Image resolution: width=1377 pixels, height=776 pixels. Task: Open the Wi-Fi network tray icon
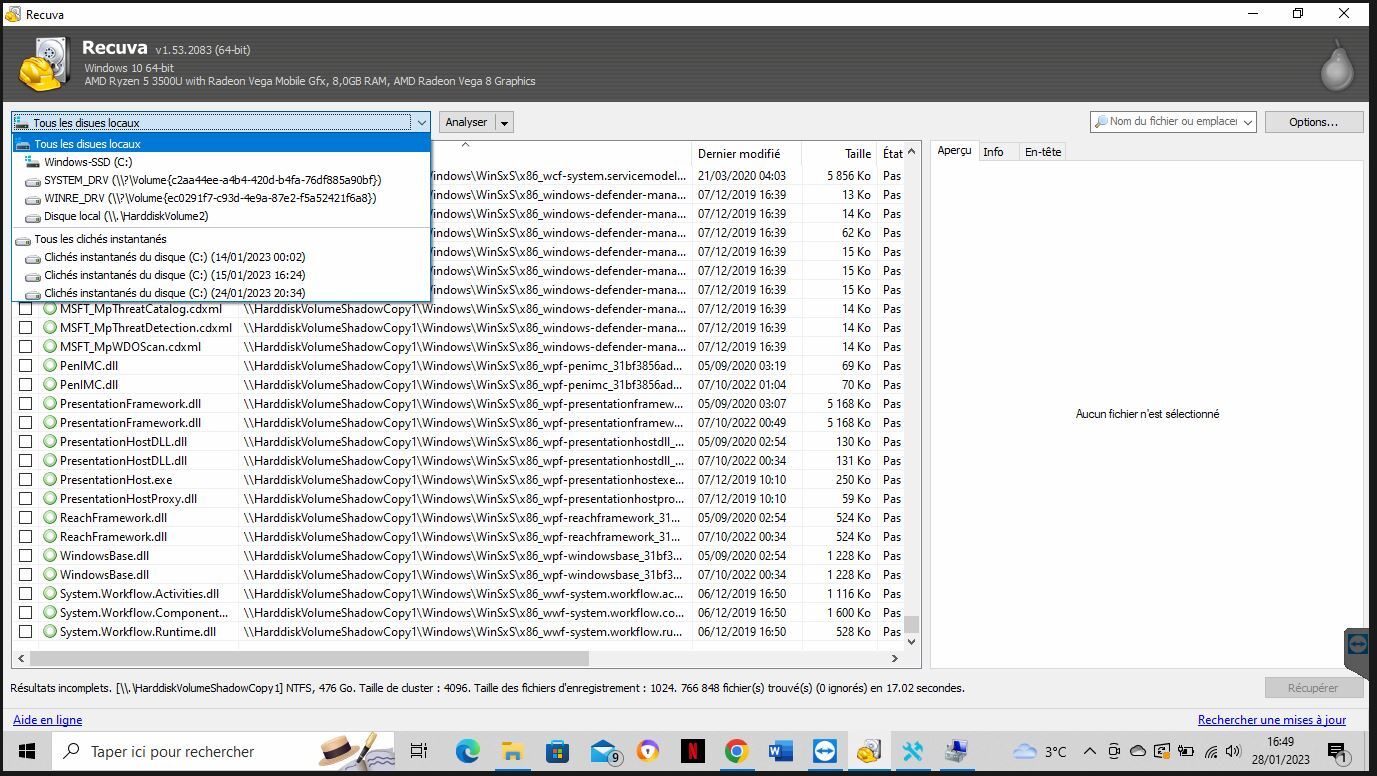pos(1210,751)
